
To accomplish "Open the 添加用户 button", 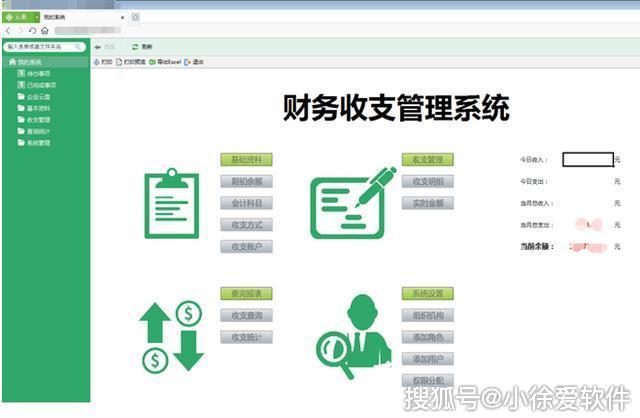I will click(428, 359).
